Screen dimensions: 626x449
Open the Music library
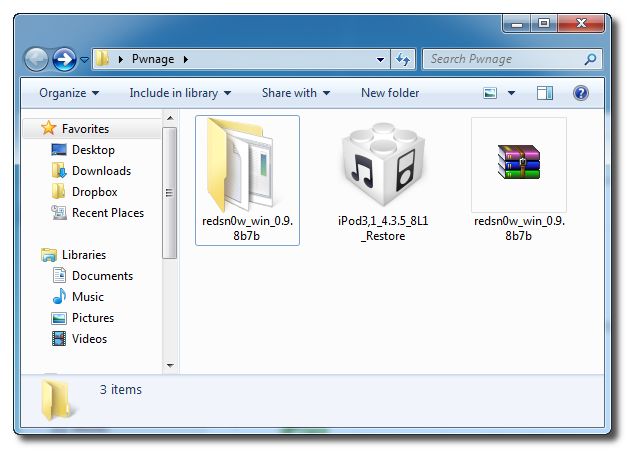pyautogui.click(x=88, y=297)
